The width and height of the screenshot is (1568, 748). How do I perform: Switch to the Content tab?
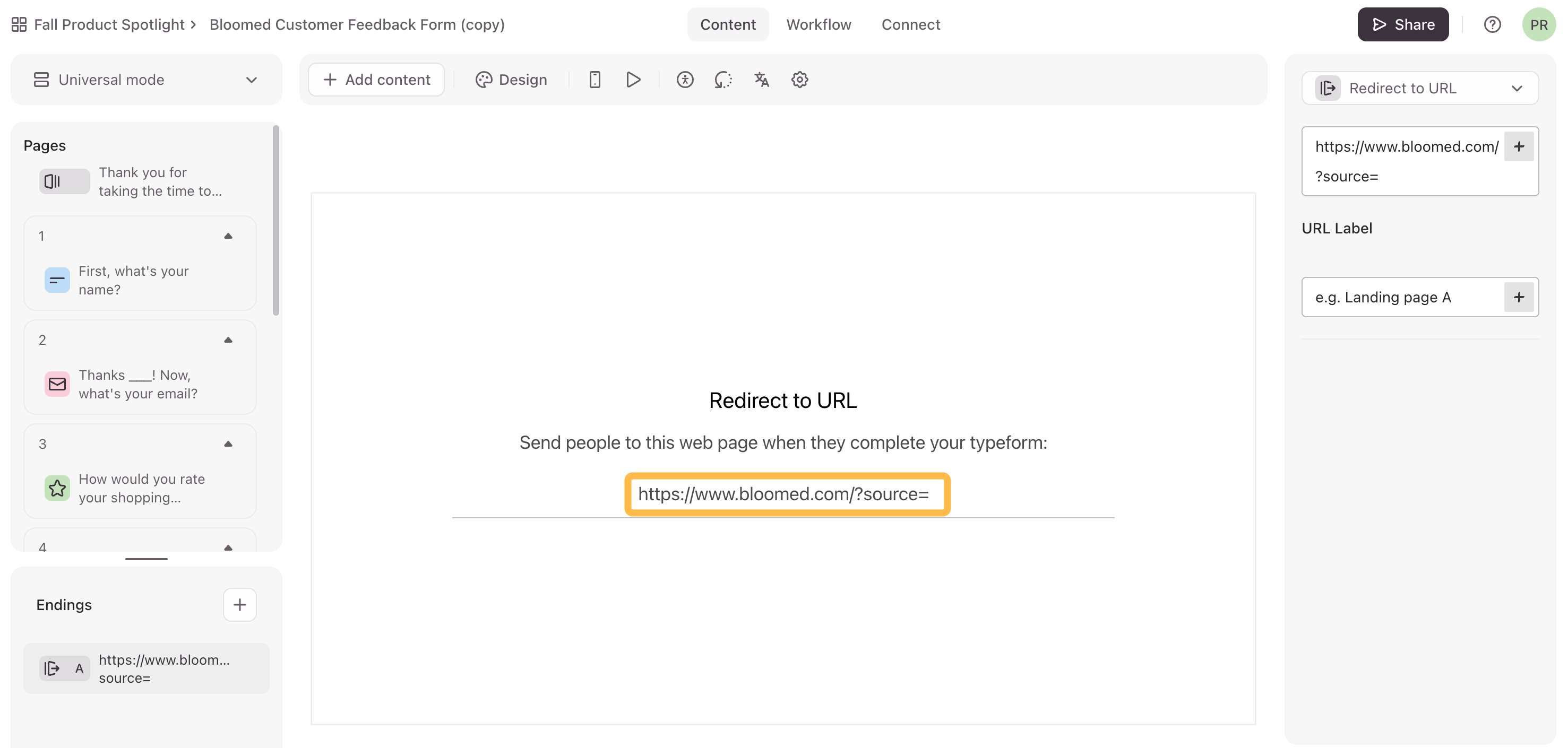[x=727, y=24]
